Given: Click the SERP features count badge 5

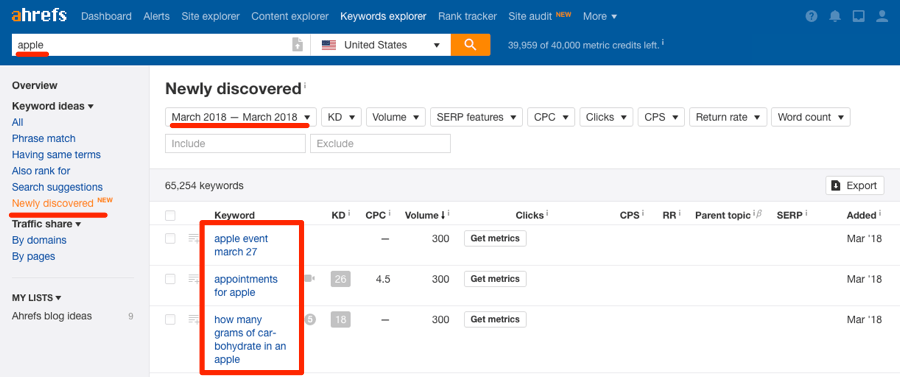Looking at the screenshot, I should (x=310, y=319).
